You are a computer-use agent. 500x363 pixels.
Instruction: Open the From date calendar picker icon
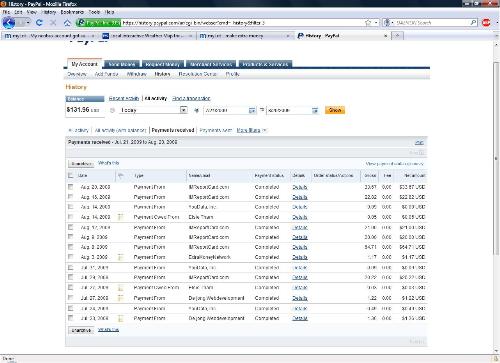[252, 110]
